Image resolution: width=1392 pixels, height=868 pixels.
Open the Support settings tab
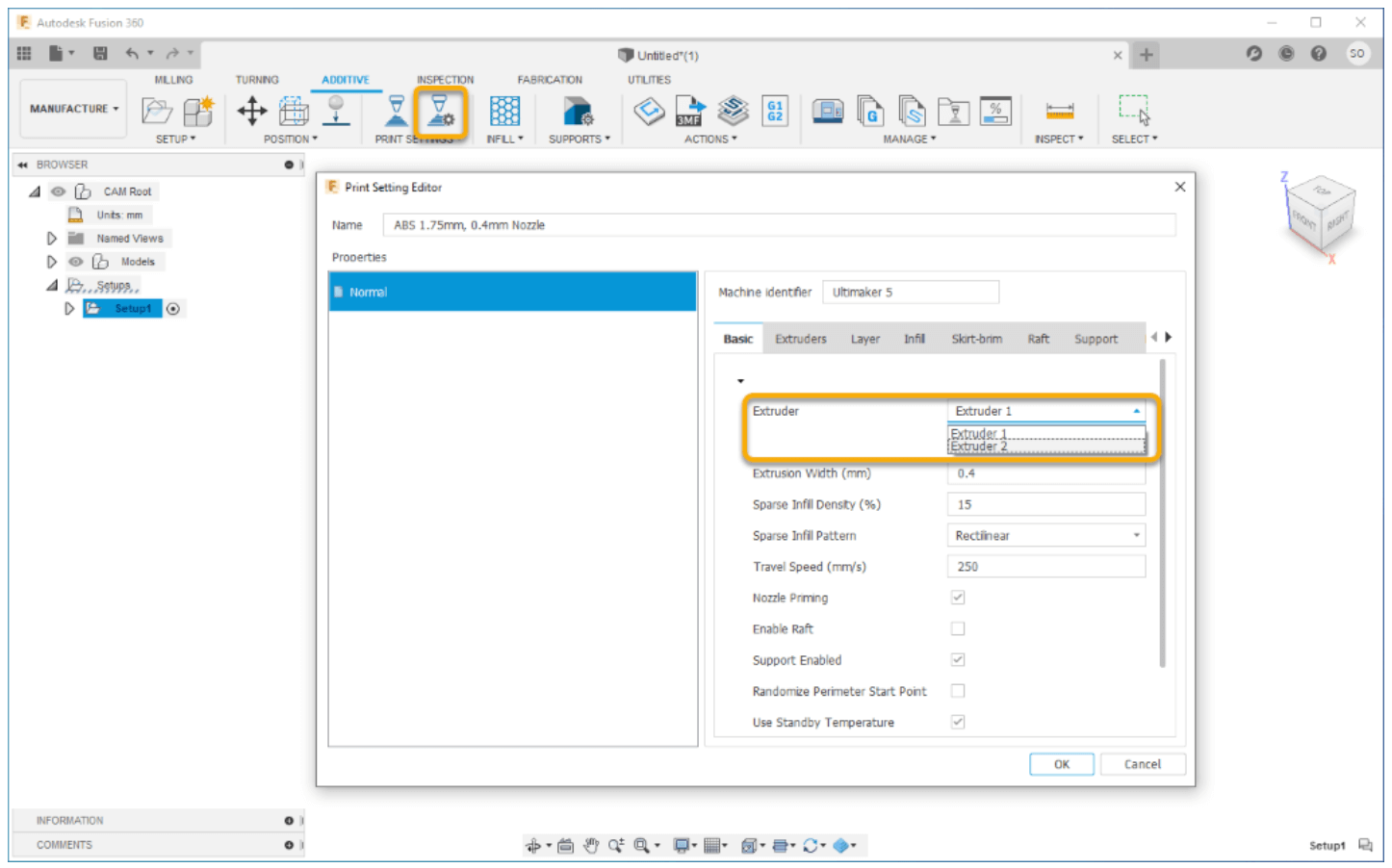coord(1096,339)
